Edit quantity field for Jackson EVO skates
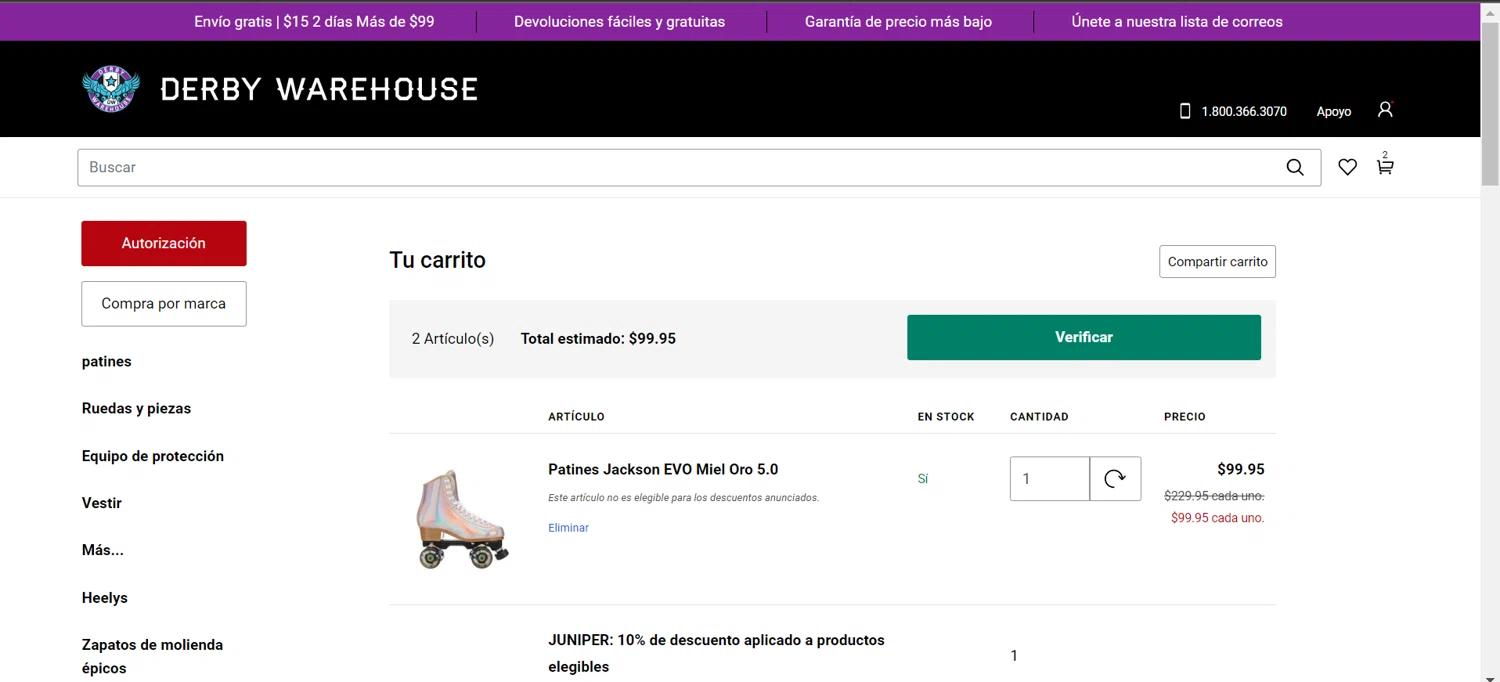Screen dimensions: 1500x682 pyautogui.click(x=1049, y=479)
